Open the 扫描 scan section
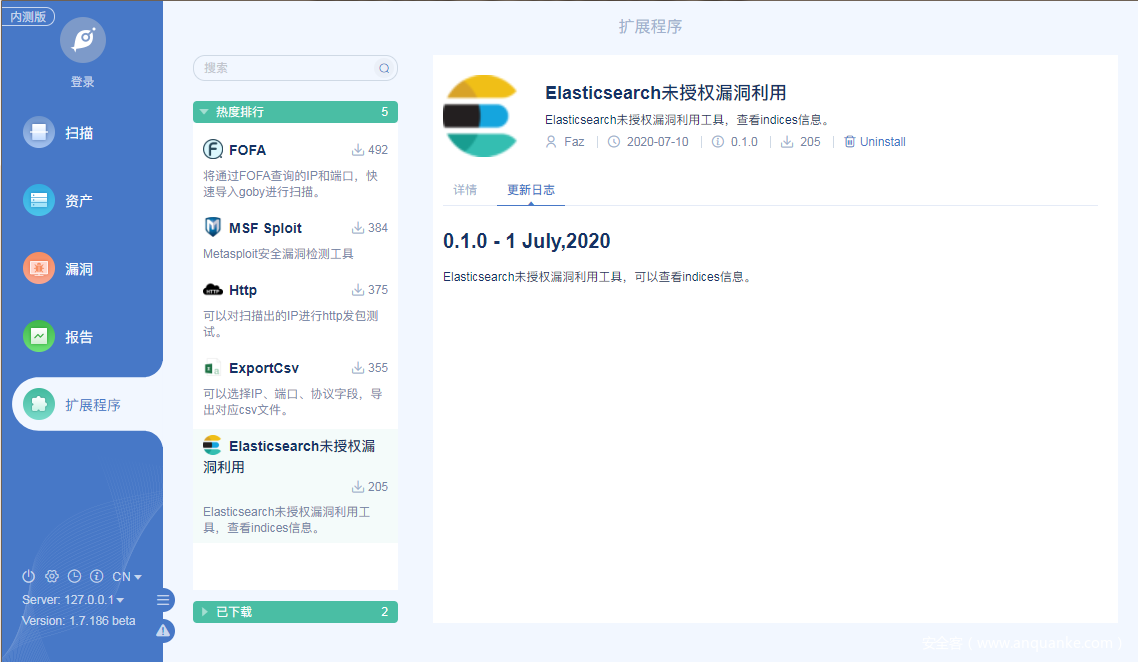This screenshot has width=1138, height=662. 58,133
